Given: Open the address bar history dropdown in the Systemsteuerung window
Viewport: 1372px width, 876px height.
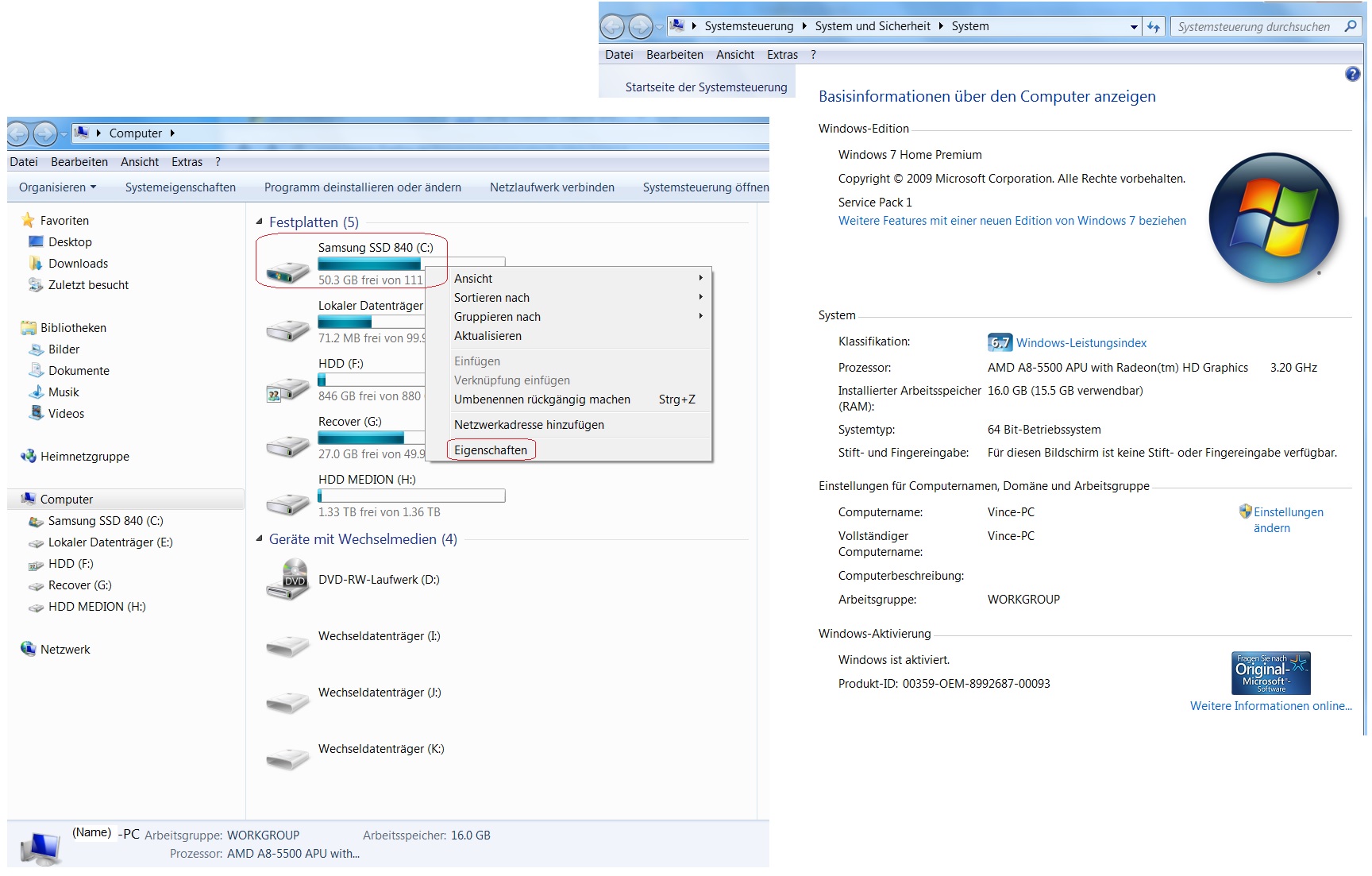Looking at the screenshot, I should click(1134, 27).
